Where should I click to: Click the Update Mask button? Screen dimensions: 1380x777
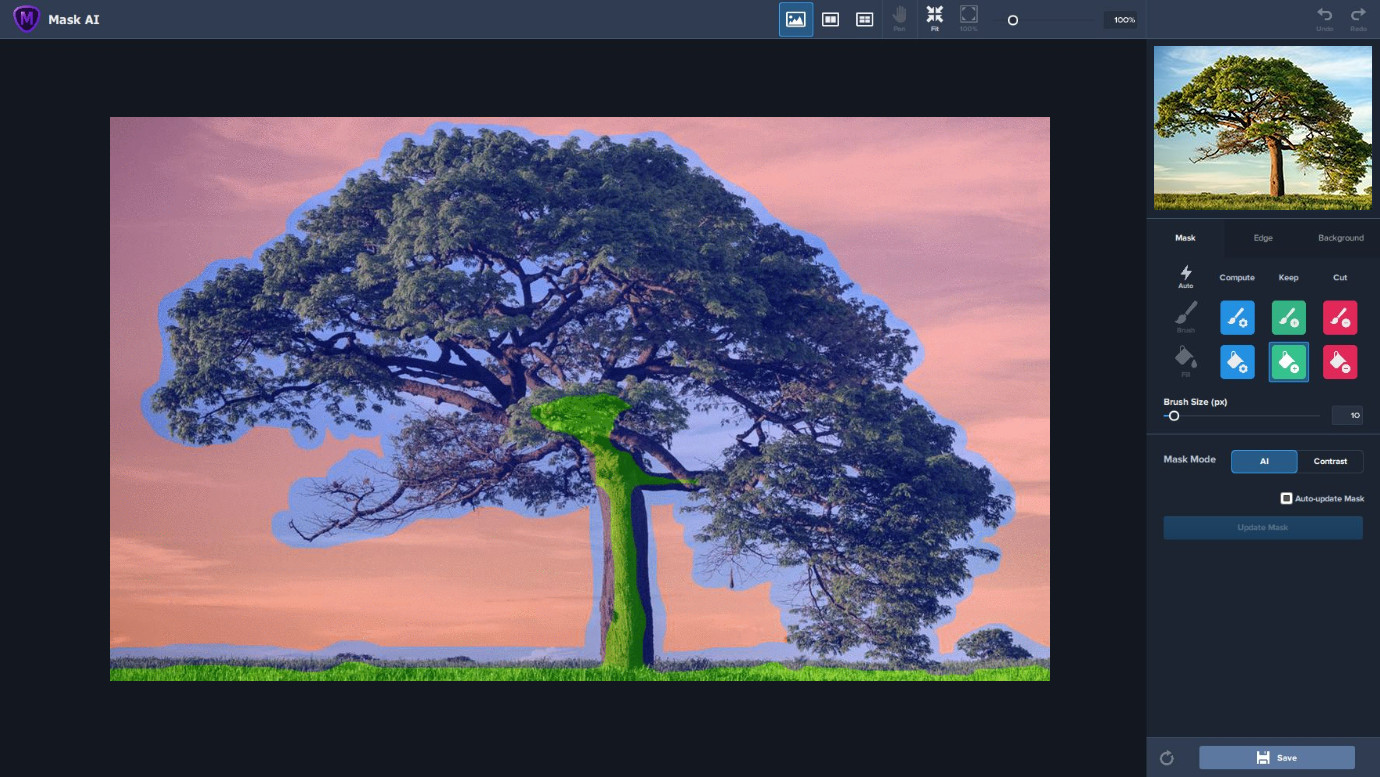pos(1263,527)
